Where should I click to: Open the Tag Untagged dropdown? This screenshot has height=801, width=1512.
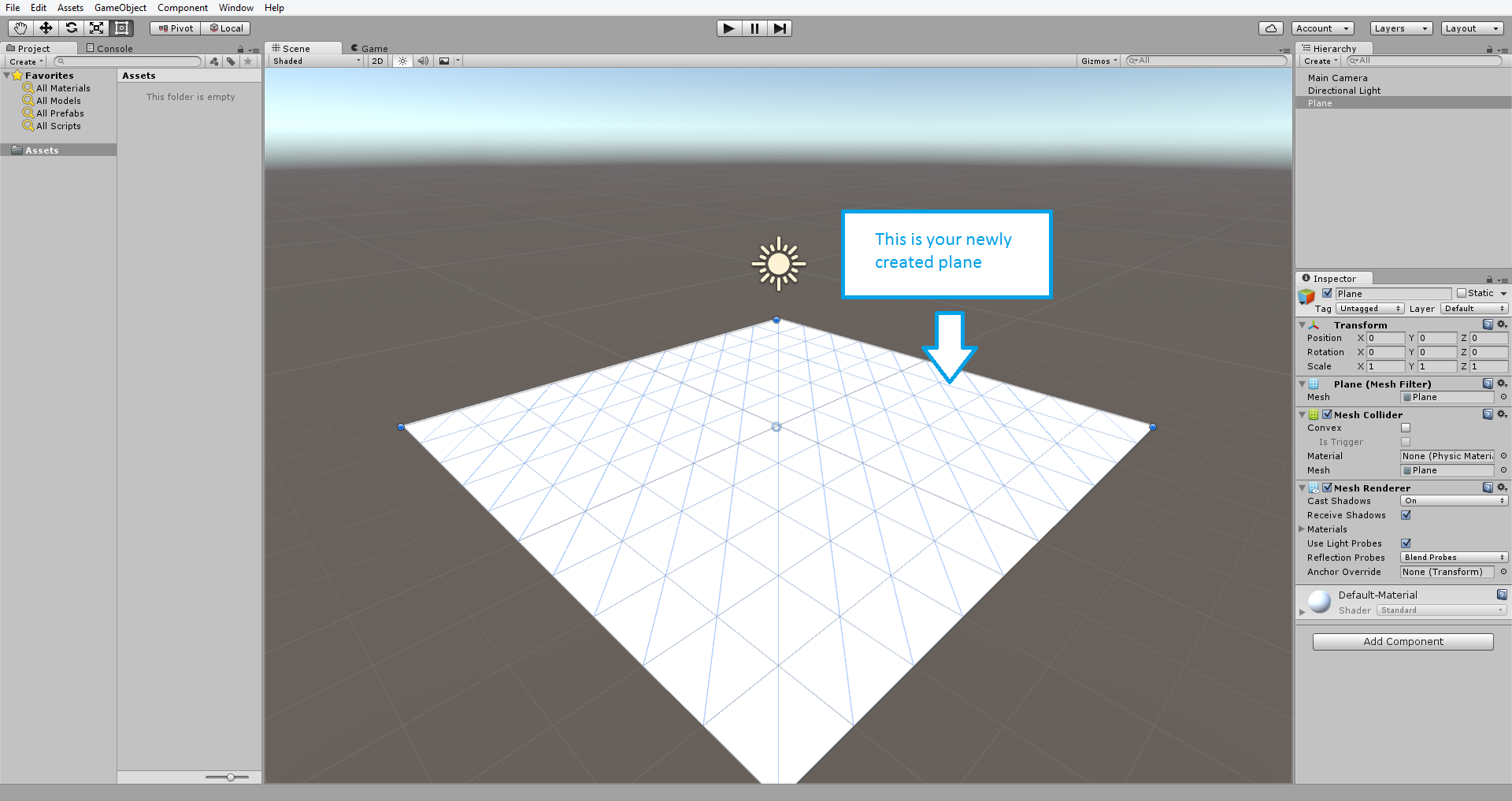tap(1370, 309)
